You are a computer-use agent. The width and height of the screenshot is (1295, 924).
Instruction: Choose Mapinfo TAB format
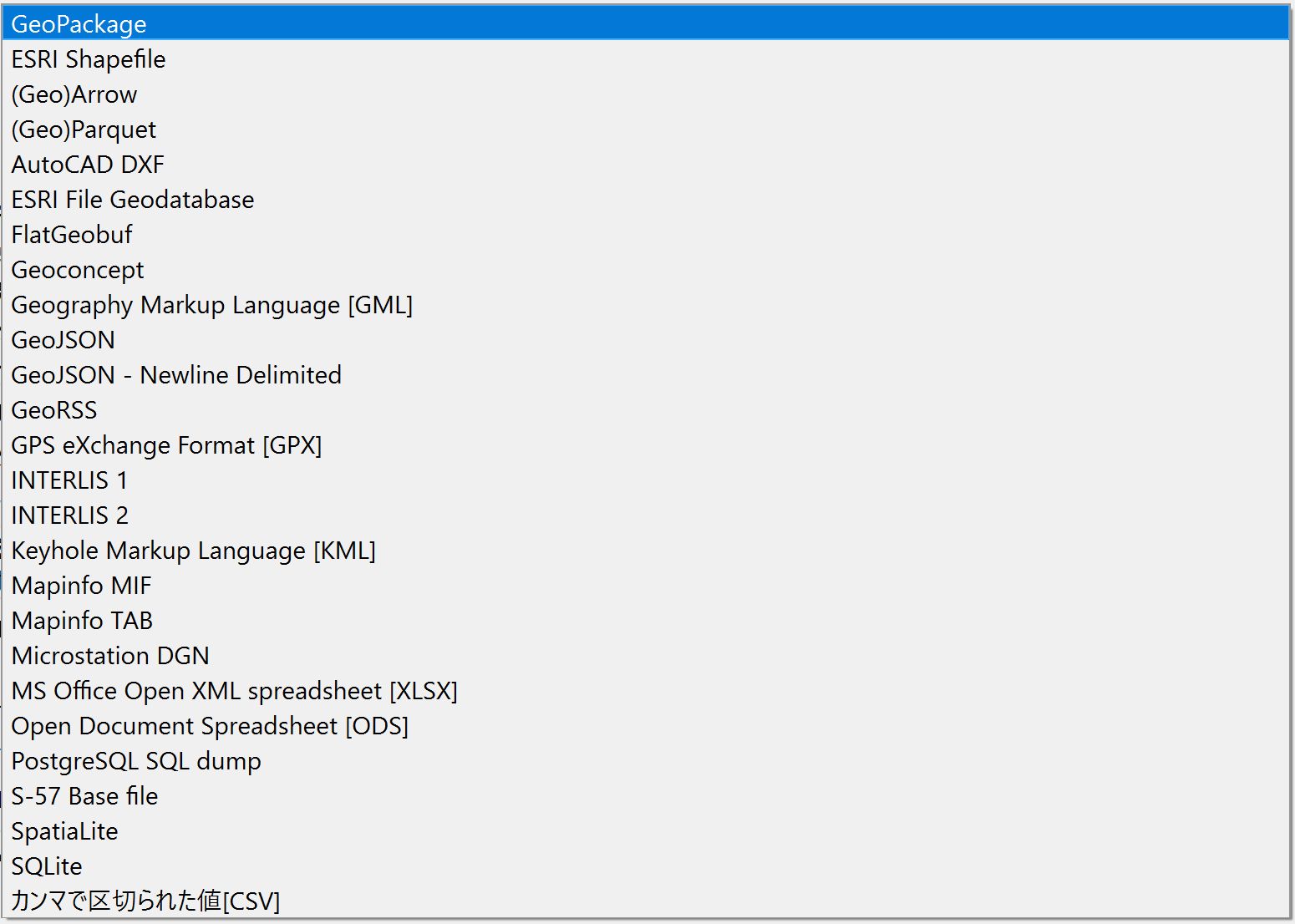[x=646, y=620]
